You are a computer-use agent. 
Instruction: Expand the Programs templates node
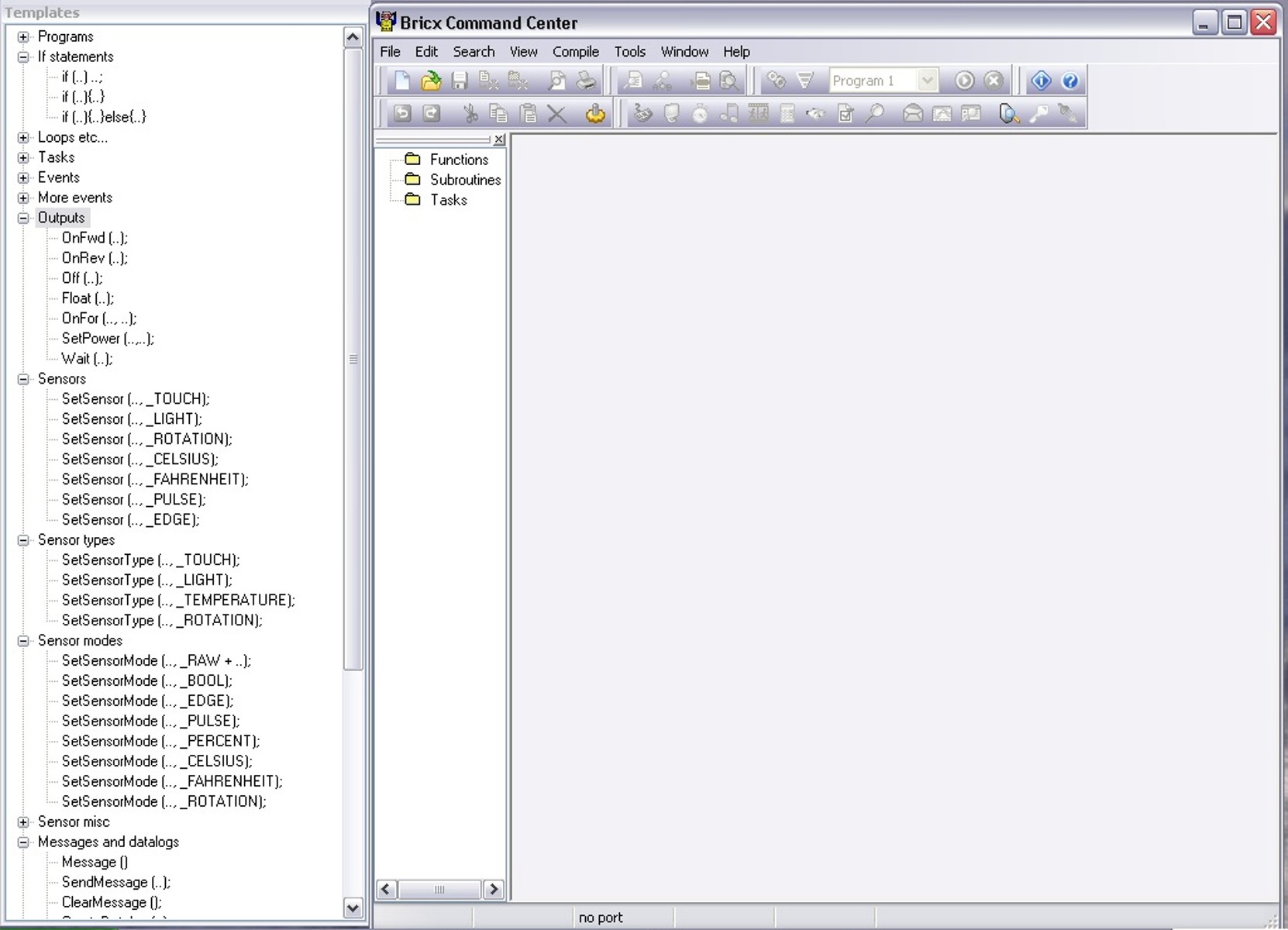[x=23, y=36]
